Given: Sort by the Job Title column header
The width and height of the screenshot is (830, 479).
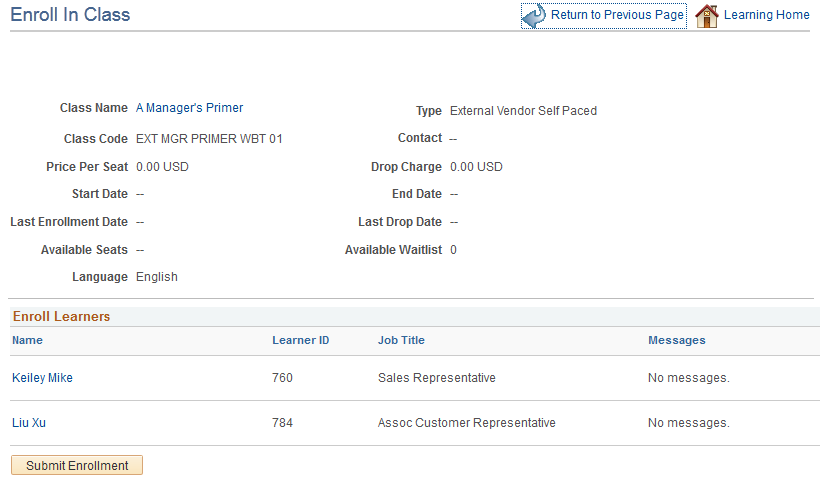Looking at the screenshot, I should (401, 340).
